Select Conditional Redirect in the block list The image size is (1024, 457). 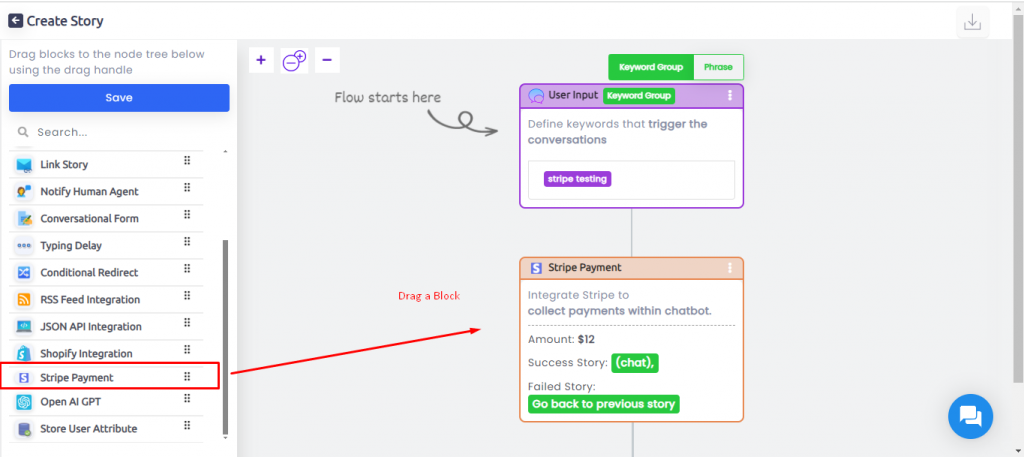106,272
